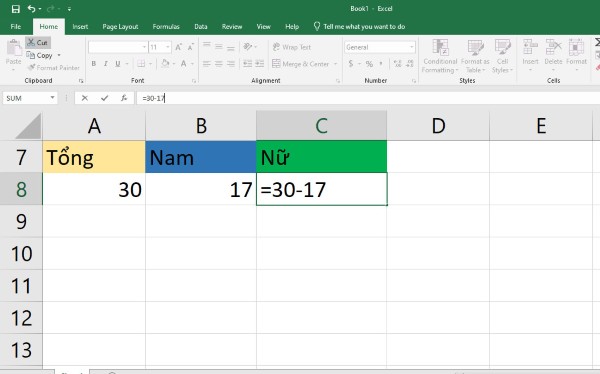The image size is (600, 374).
Task: Open the Merge & Center dropdown arrow
Action: 336,64
